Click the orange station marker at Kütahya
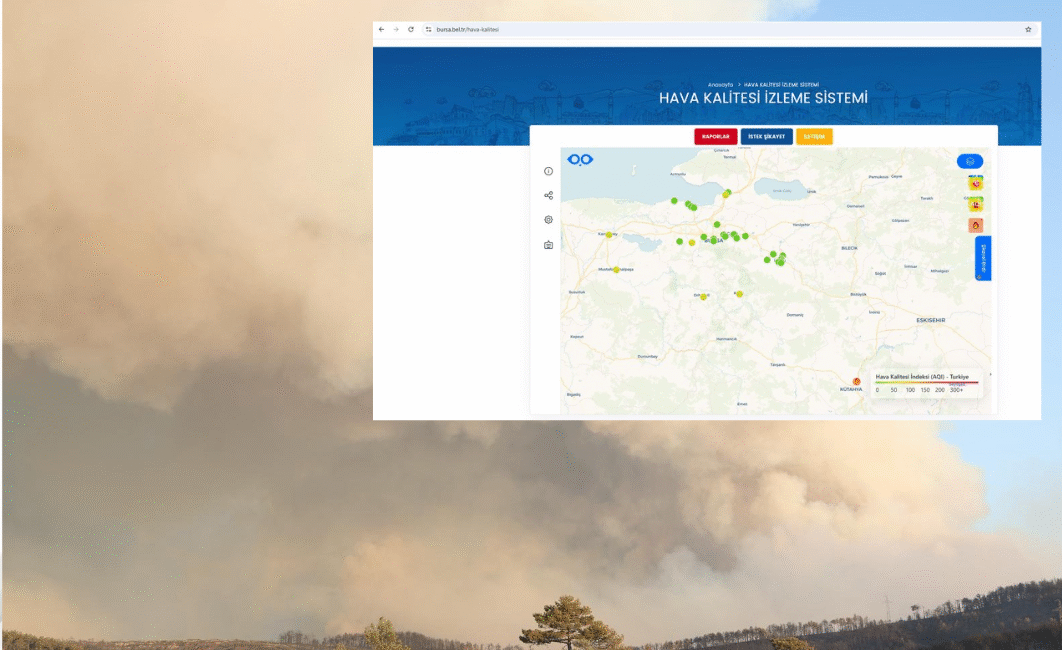This screenshot has height=650, width=1062. click(x=857, y=382)
